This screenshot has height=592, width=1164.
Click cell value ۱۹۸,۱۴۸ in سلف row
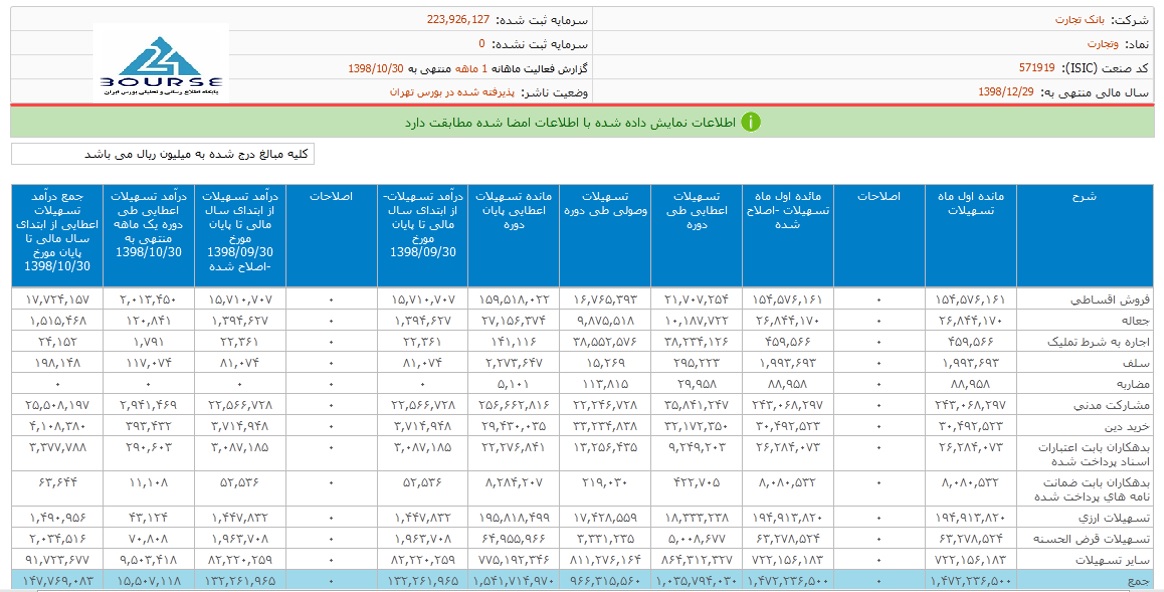tap(57, 363)
